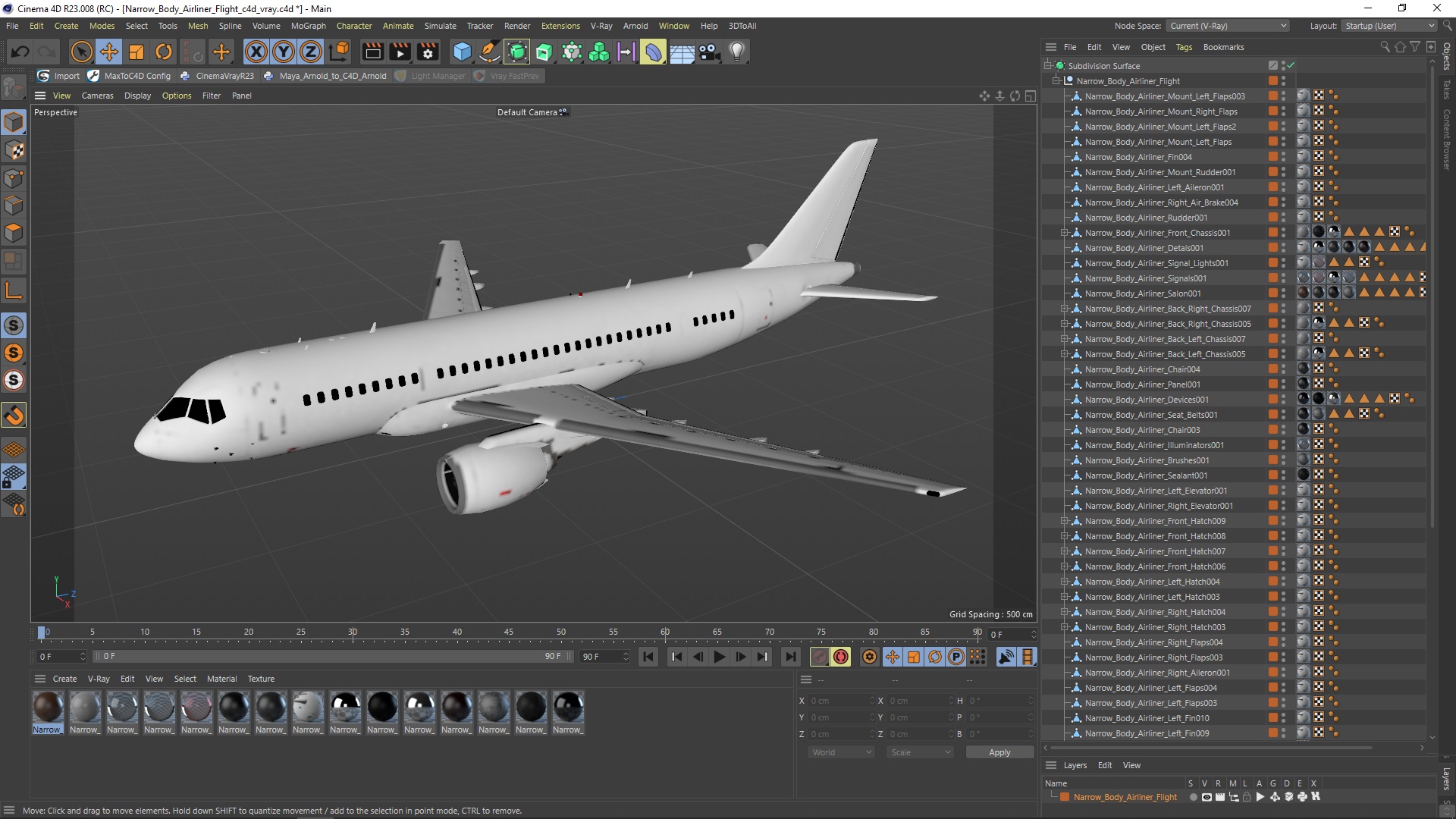The height and width of the screenshot is (819, 1456).
Task: Toggle X axis lock icon
Action: point(256,52)
